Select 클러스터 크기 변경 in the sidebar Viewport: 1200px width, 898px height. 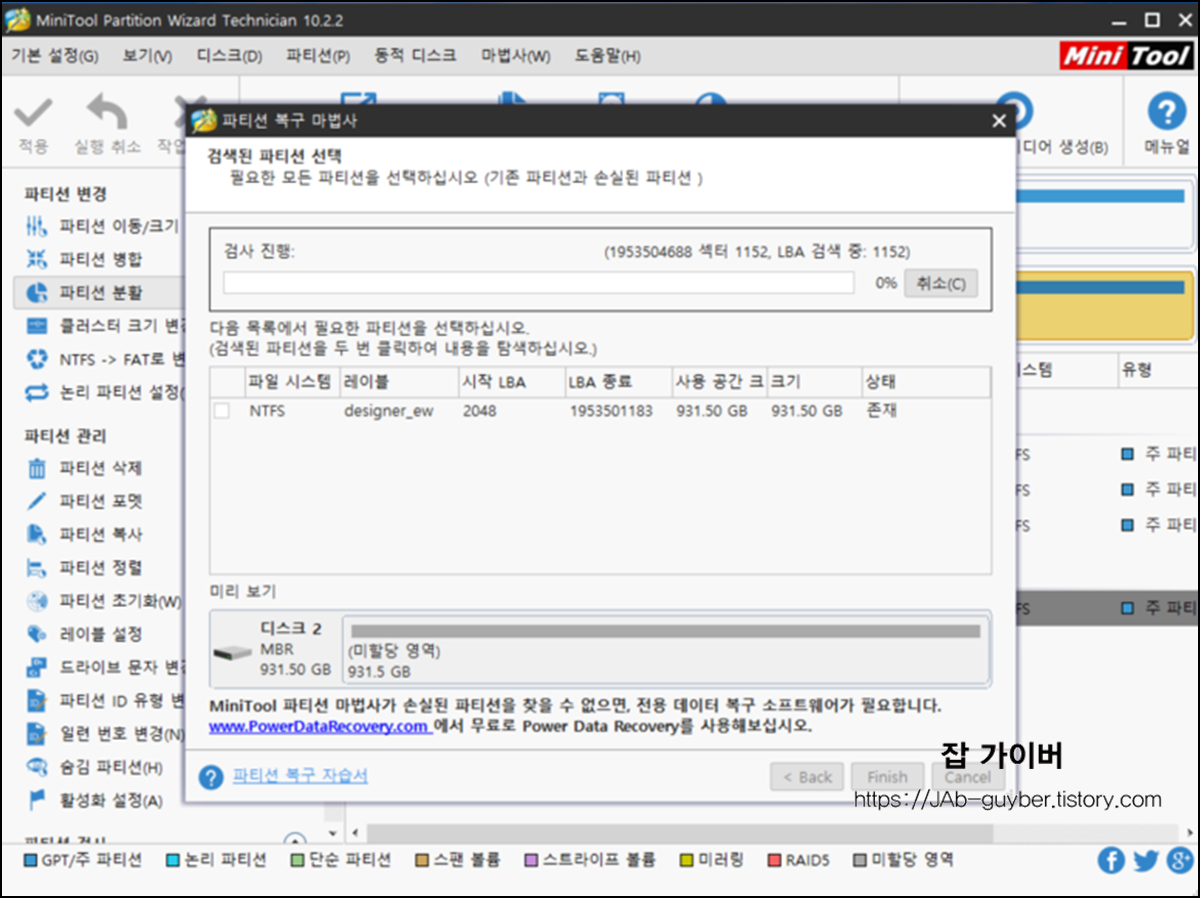104,325
